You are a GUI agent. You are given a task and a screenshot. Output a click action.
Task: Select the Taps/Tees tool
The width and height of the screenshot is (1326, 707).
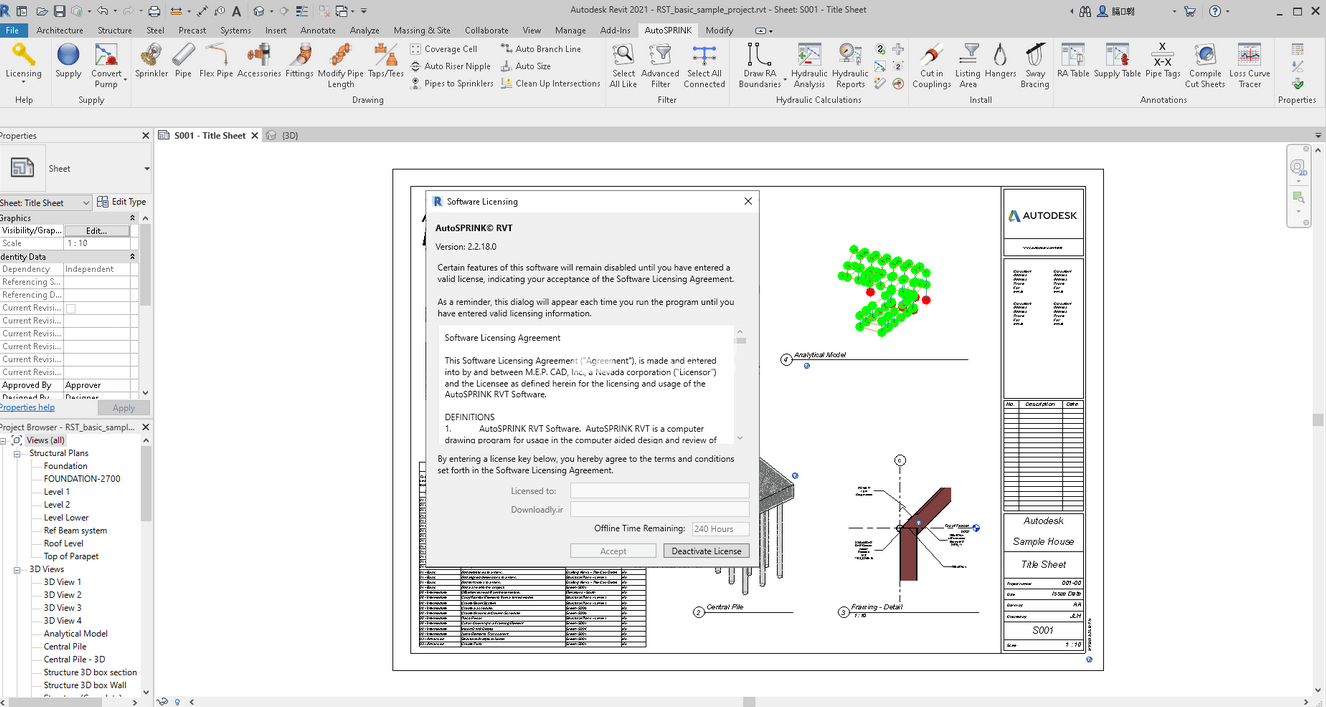386,63
